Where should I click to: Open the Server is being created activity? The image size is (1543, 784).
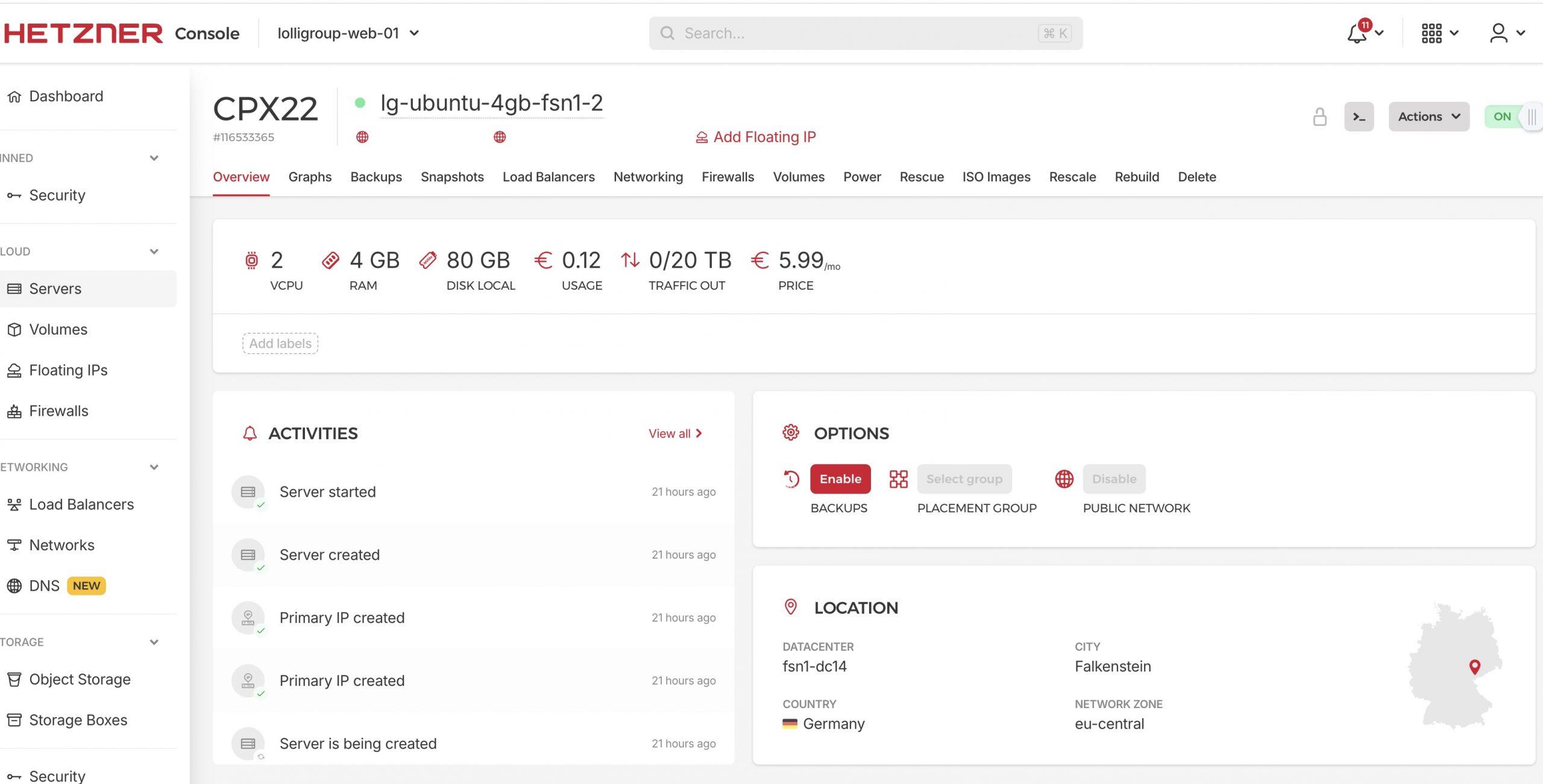coord(473,744)
